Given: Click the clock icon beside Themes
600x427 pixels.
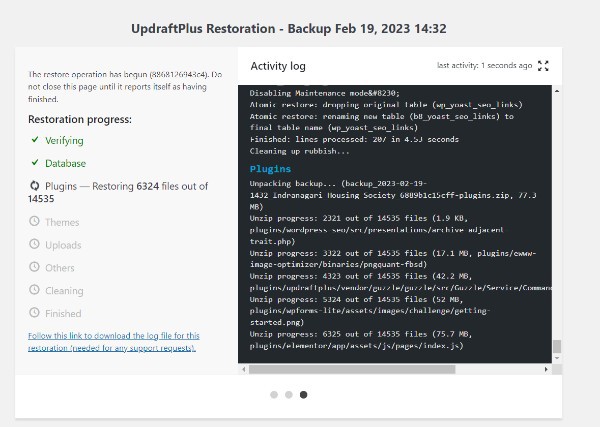Looking at the screenshot, I should (34, 221).
